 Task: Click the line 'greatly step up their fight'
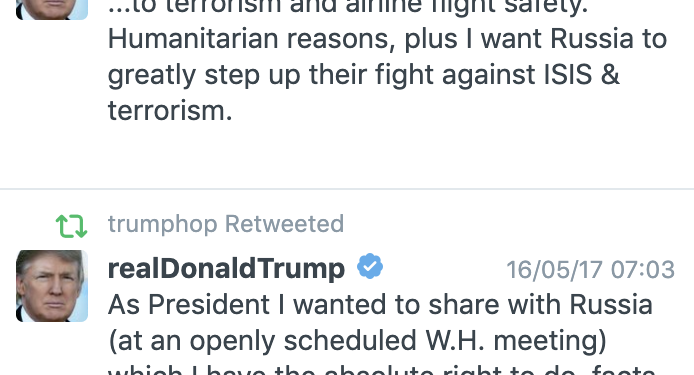(x=363, y=75)
